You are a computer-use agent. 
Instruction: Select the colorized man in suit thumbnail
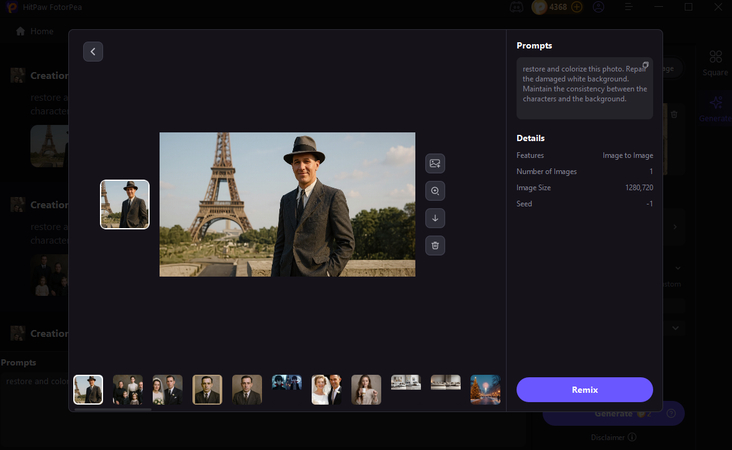(x=247, y=390)
